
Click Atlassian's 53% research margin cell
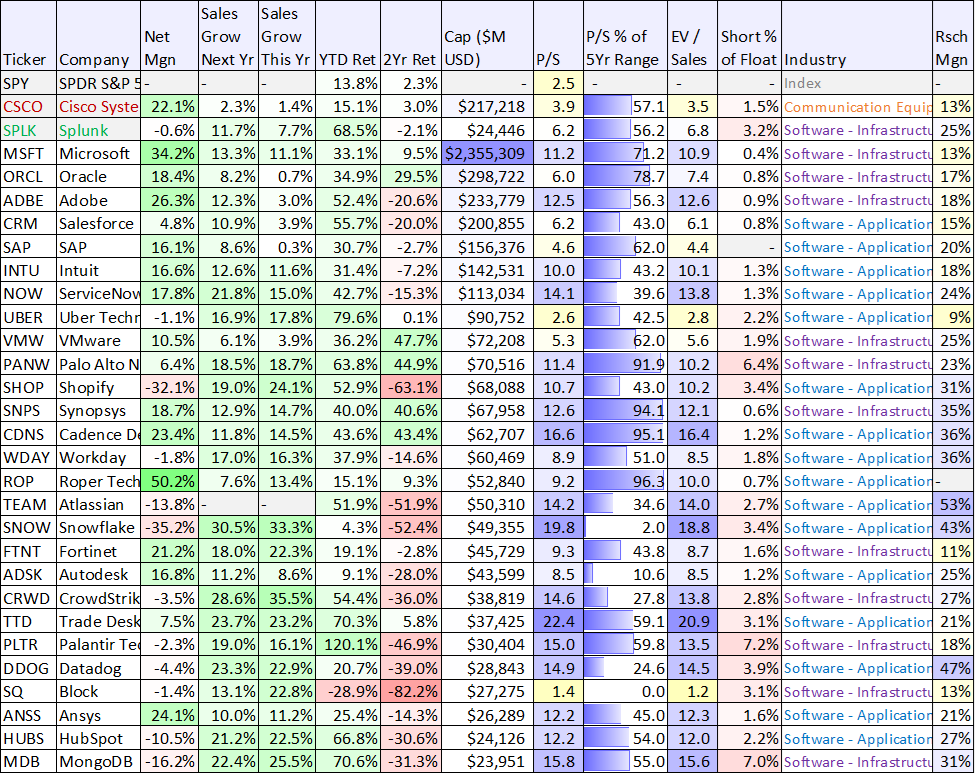tap(953, 504)
